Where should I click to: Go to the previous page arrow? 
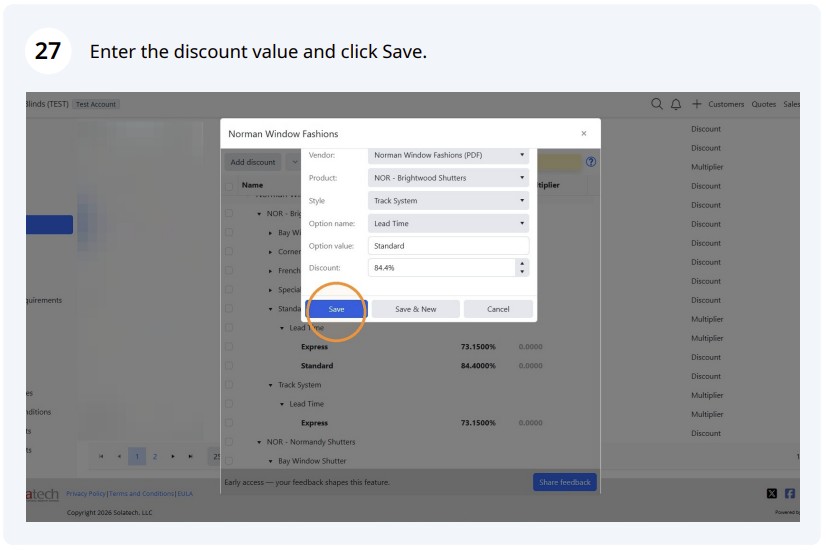(x=119, y=456)
